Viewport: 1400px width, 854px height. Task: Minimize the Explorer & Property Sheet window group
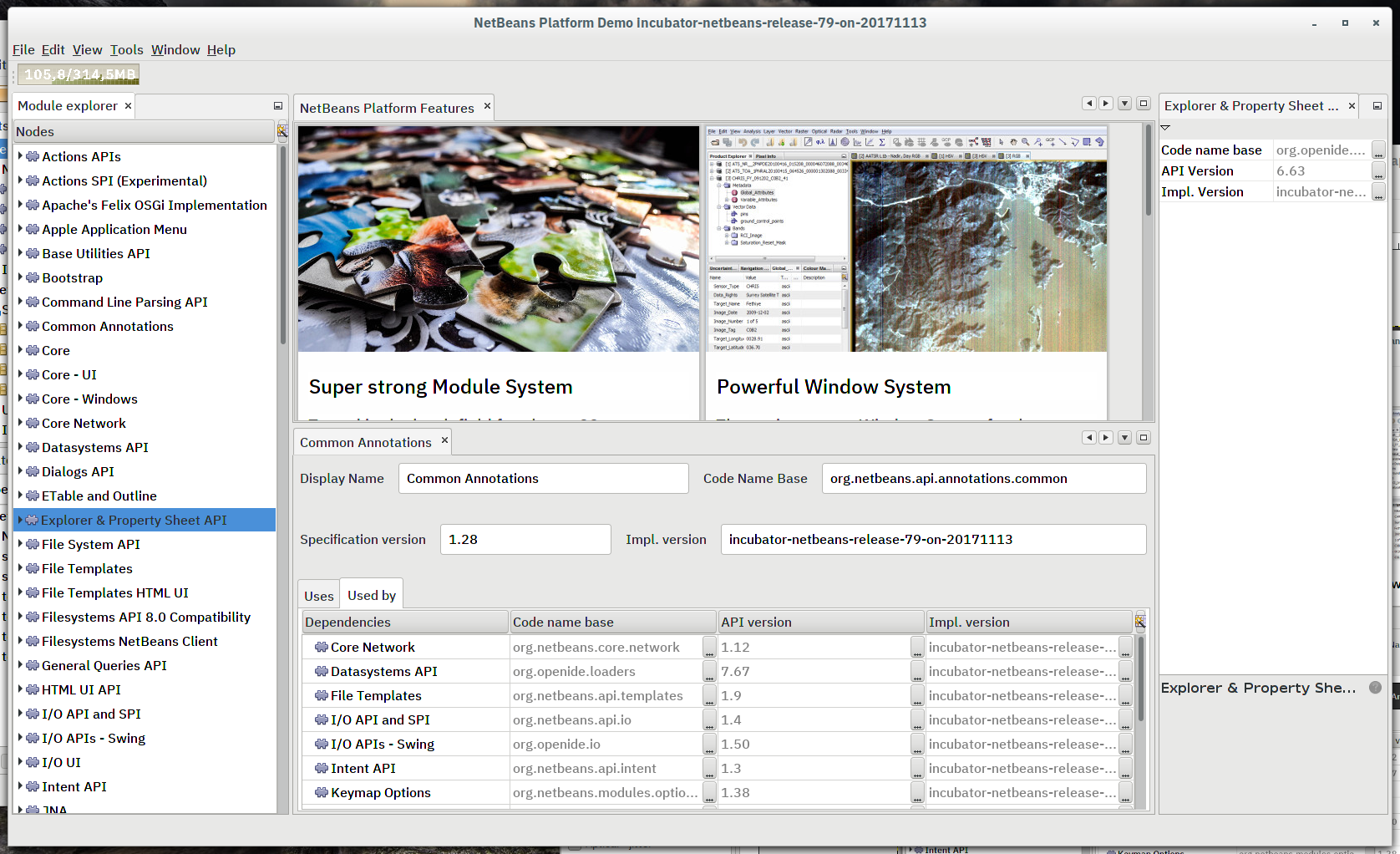click(1377, 106)
